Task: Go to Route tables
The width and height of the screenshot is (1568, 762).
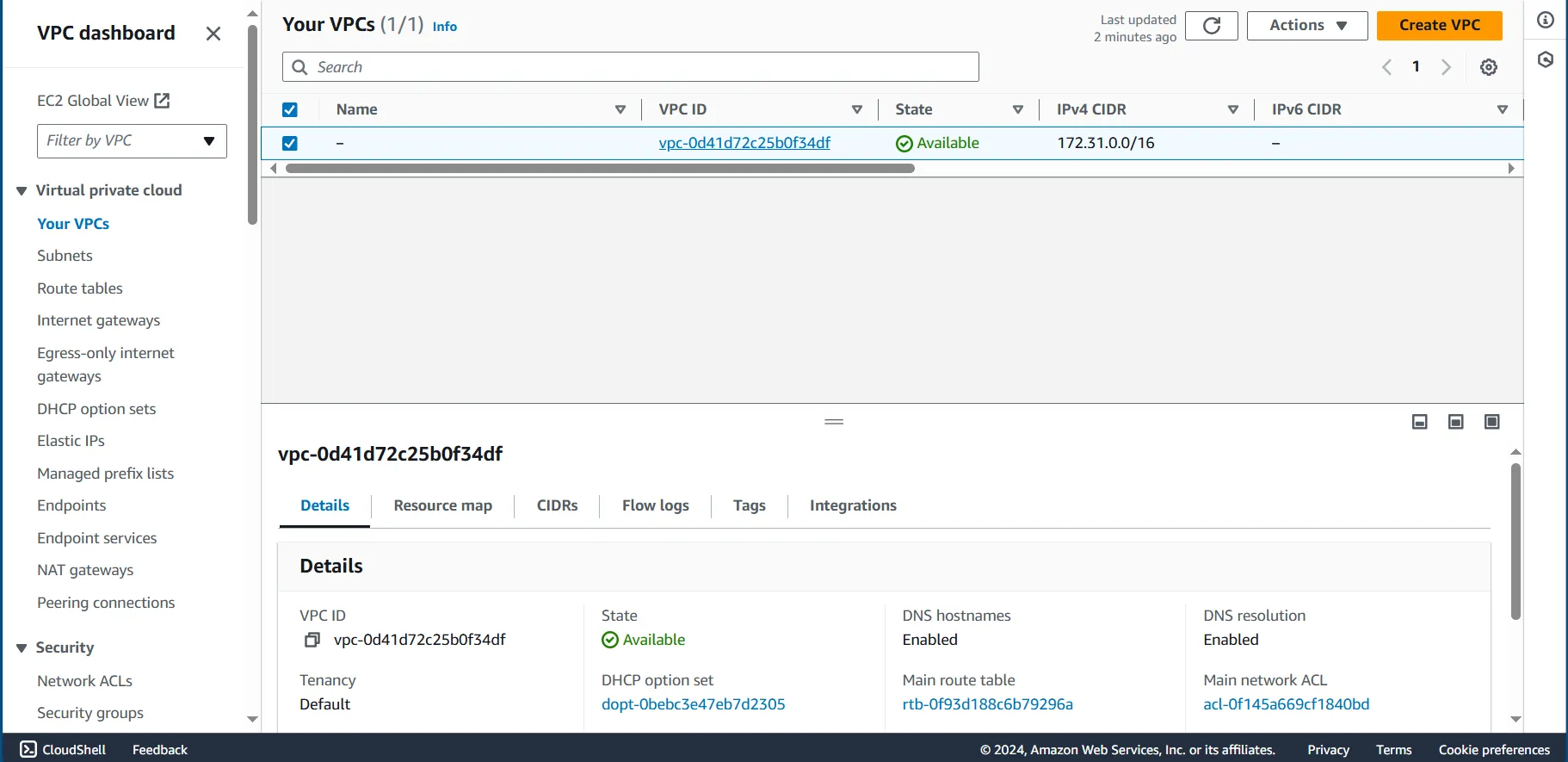Action: tap(80, 288)
